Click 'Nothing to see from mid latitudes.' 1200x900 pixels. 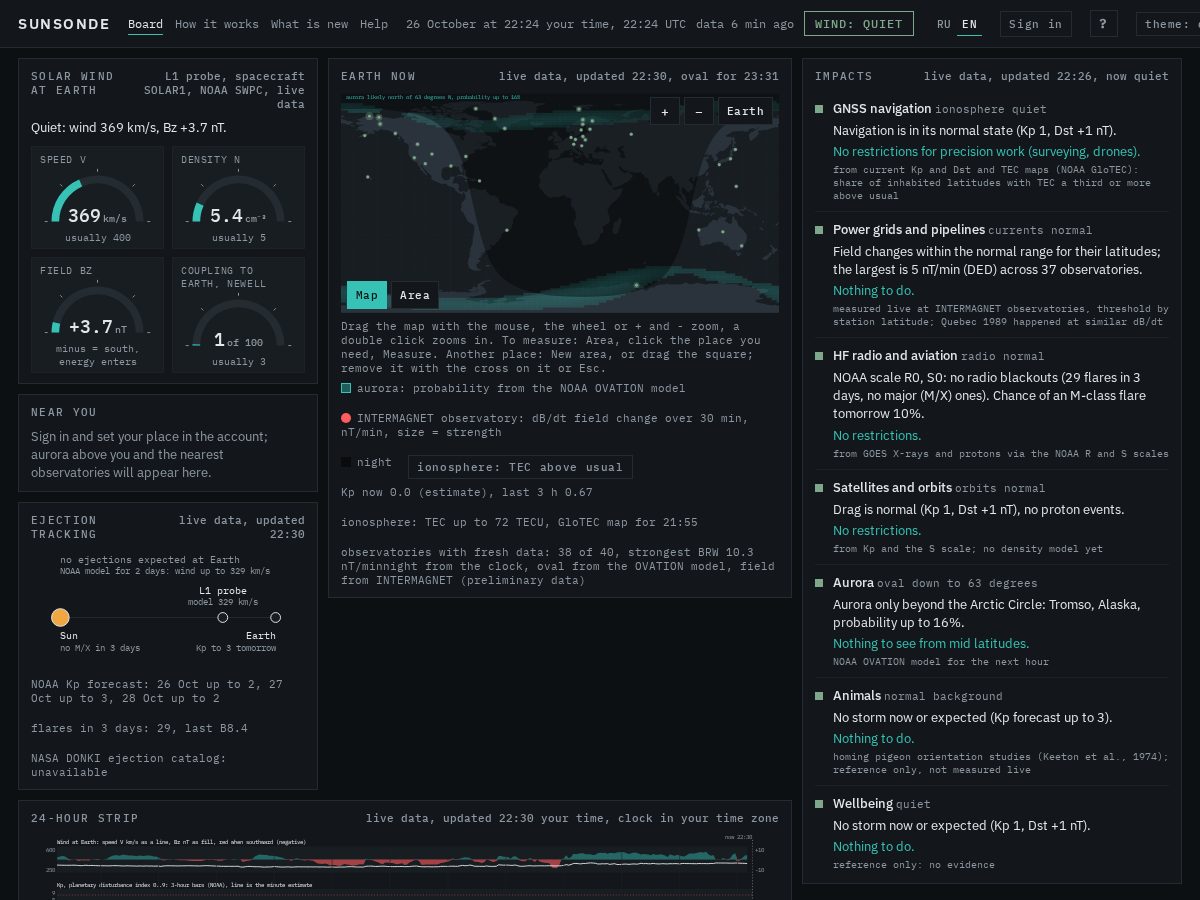click(x=931, y=643)
